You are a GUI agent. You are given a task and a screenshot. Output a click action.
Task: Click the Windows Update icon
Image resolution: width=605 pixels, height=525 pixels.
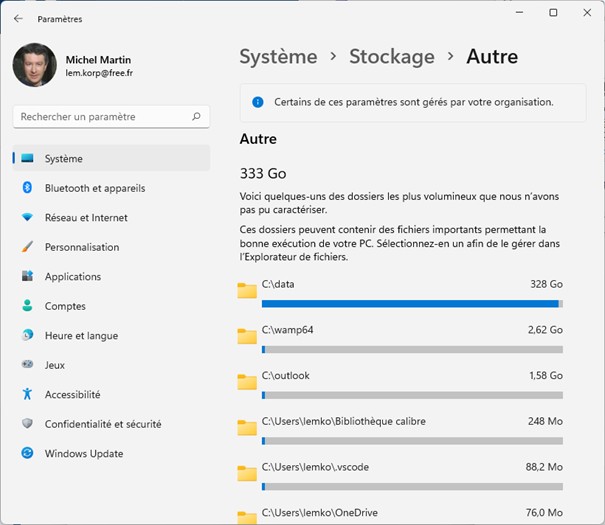point(27,454)
